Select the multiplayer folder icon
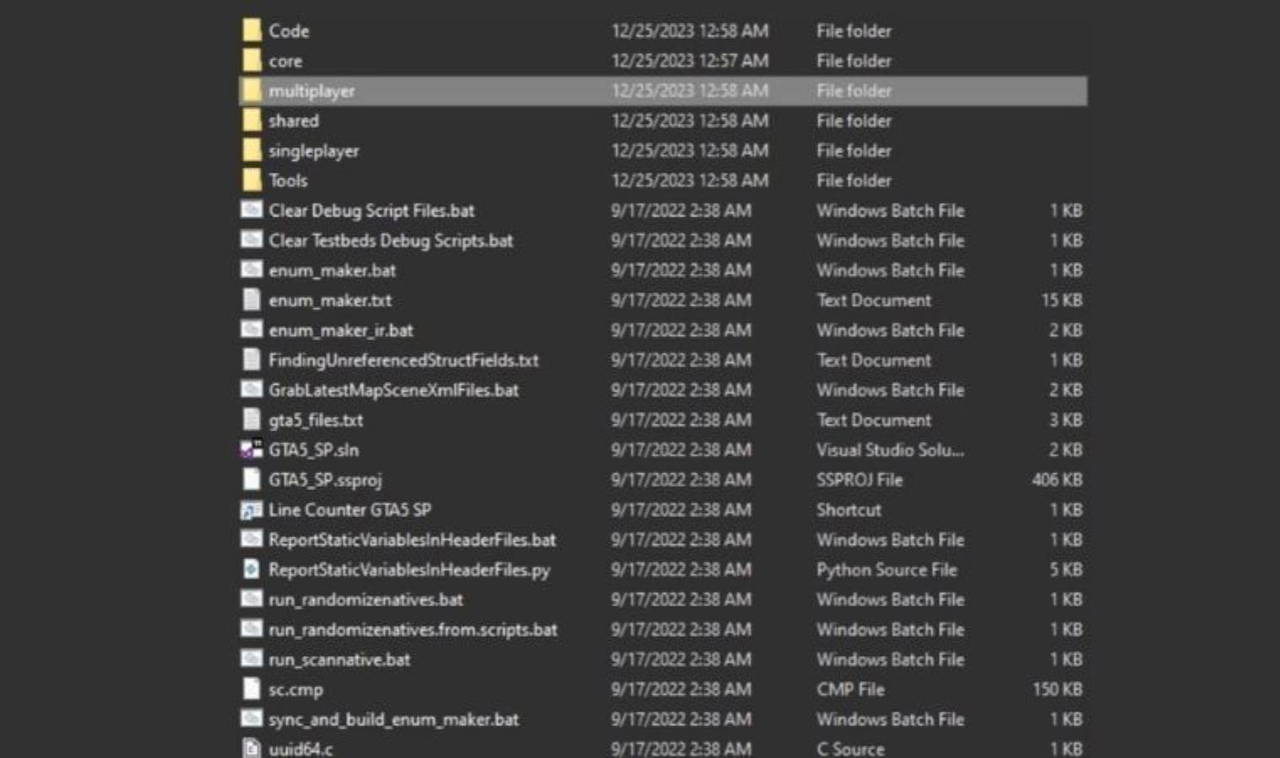The height and width of the screenshot is (758, 1280). click(x=252, y=91)
